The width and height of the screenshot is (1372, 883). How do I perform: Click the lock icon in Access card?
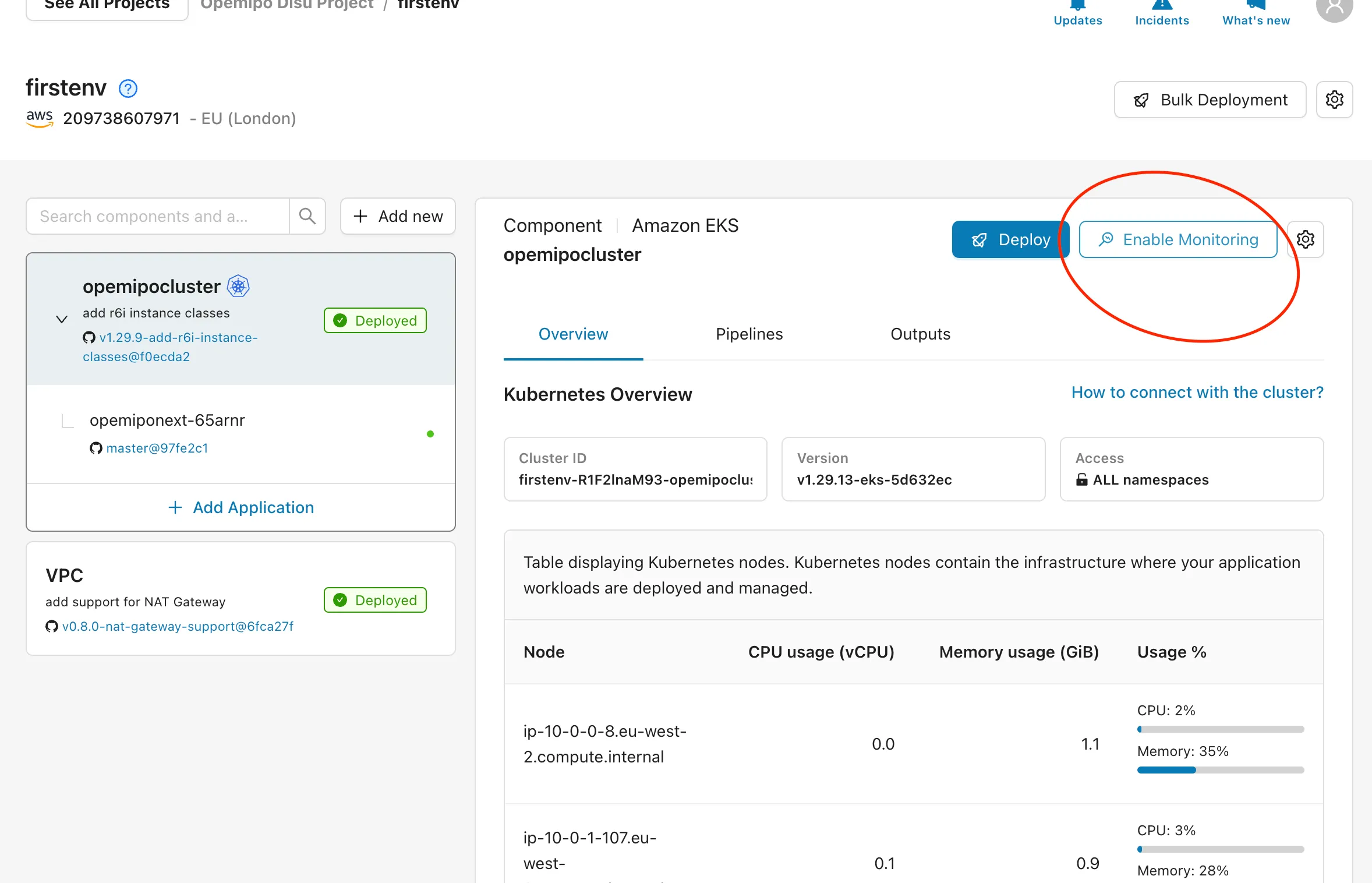pos(1082,479)
